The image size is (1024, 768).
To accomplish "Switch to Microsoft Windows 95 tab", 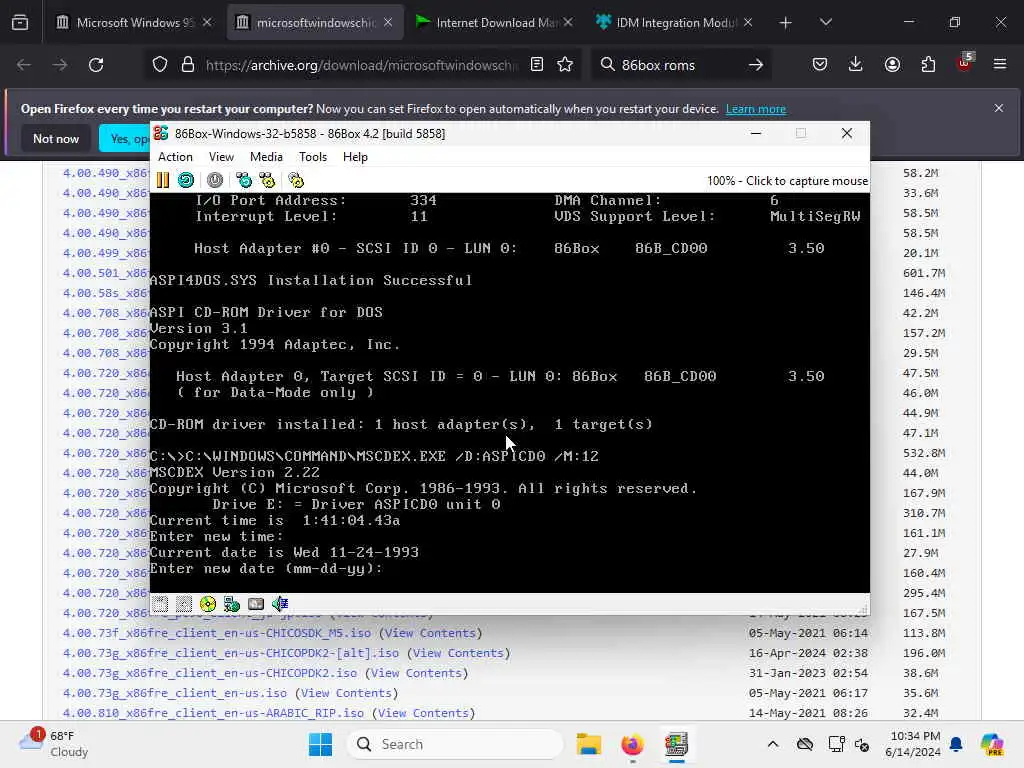I will [134, 23].
